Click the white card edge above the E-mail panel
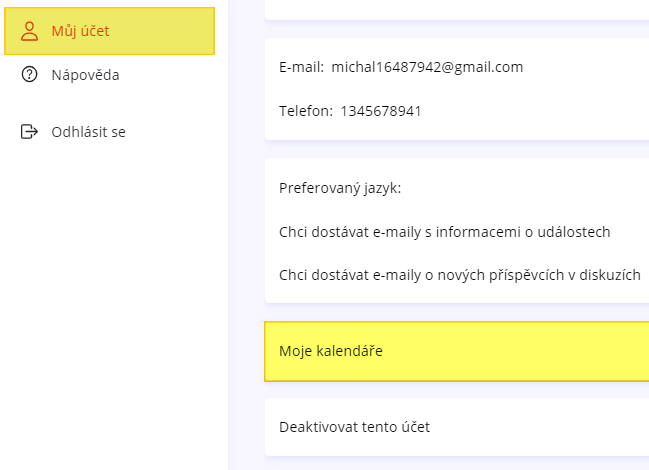Screen dimensions: 649x470 [x=457, y=10]
